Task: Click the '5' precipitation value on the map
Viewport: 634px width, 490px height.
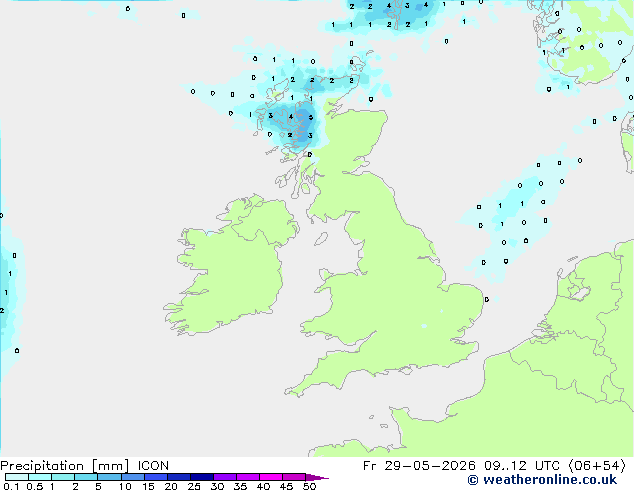Action: pyautogui.click(x=311, y=117)
